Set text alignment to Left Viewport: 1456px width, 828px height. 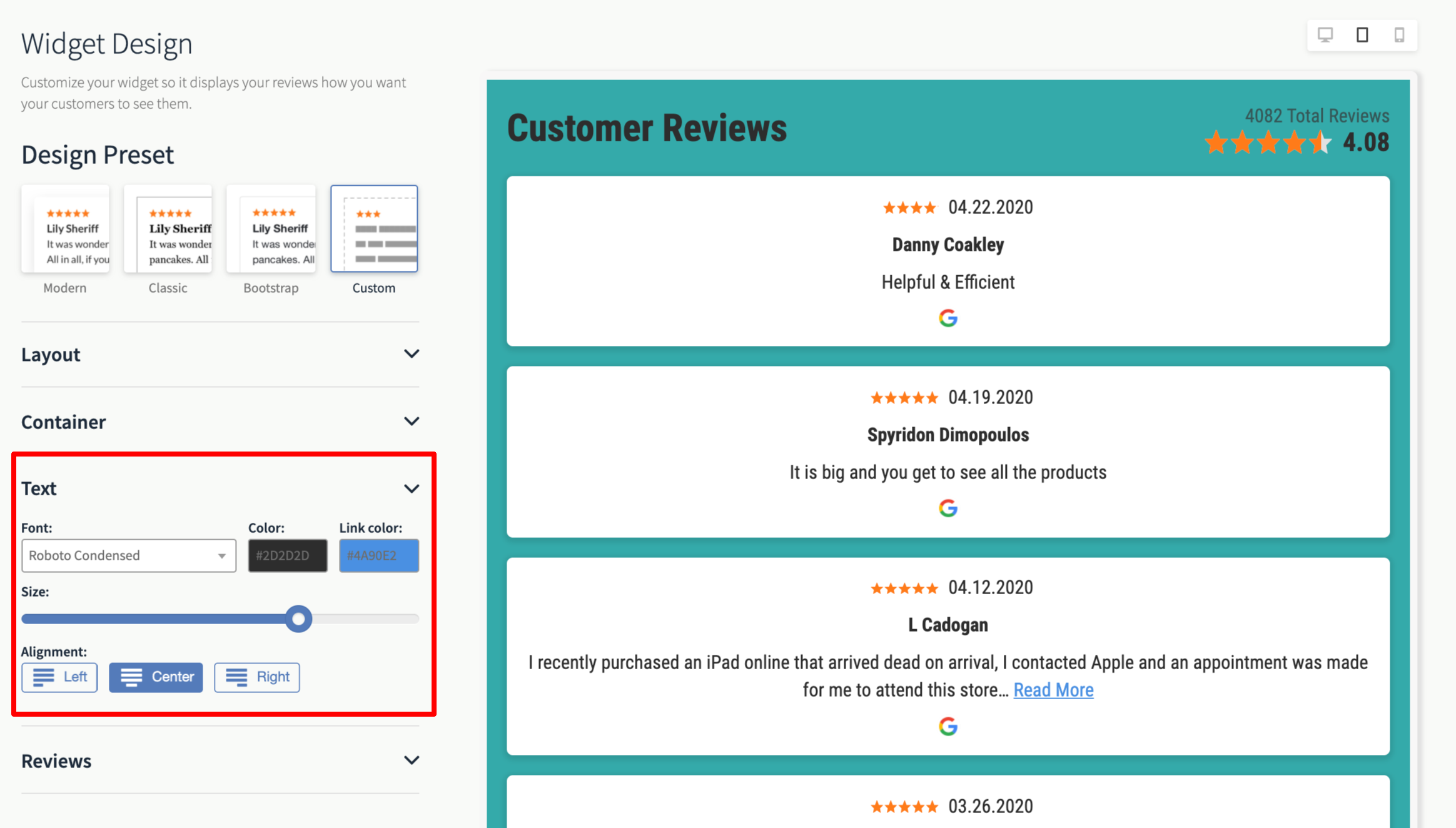59,677
